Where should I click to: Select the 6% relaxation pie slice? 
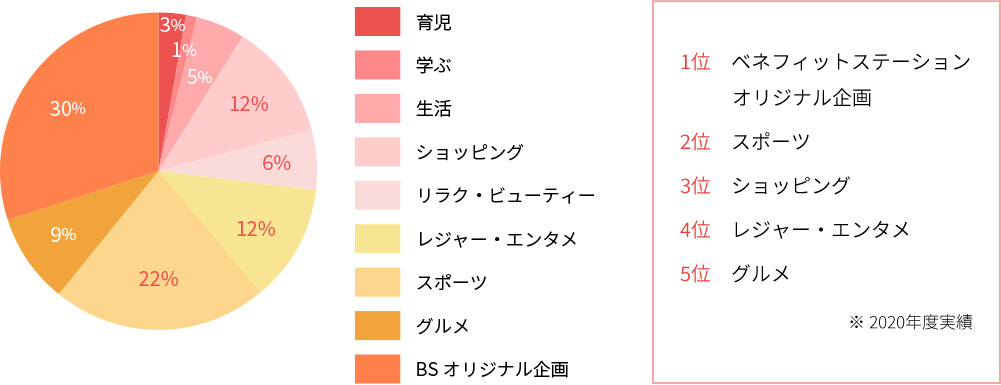(275, 163)
